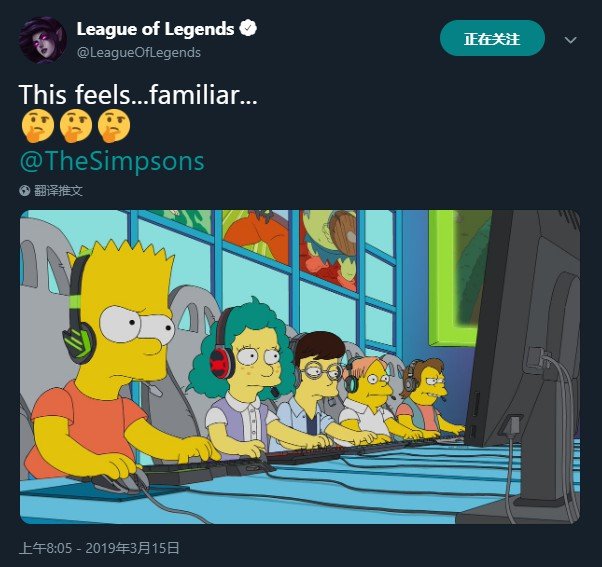Click the middle thinking face emoji
Image resolution: width=602 pixels, height=567 pixels.
tap(76, 126)
